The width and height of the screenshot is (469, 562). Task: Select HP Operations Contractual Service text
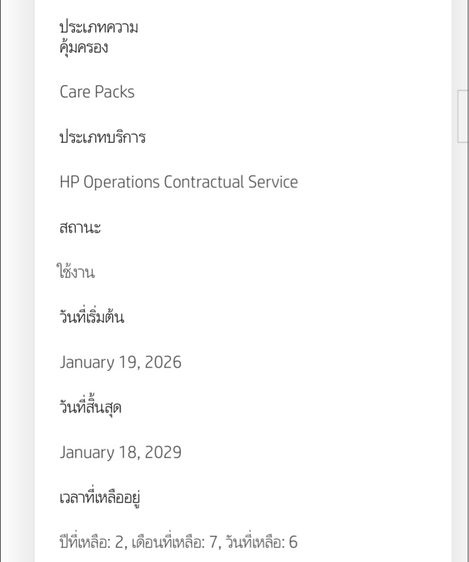coord(179,182)
